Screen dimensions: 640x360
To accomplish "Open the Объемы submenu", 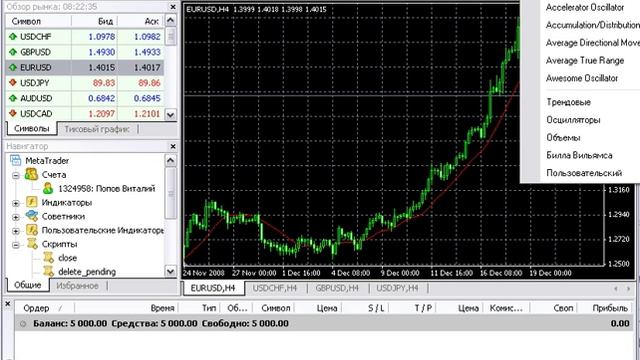I will tap(563, 138).
